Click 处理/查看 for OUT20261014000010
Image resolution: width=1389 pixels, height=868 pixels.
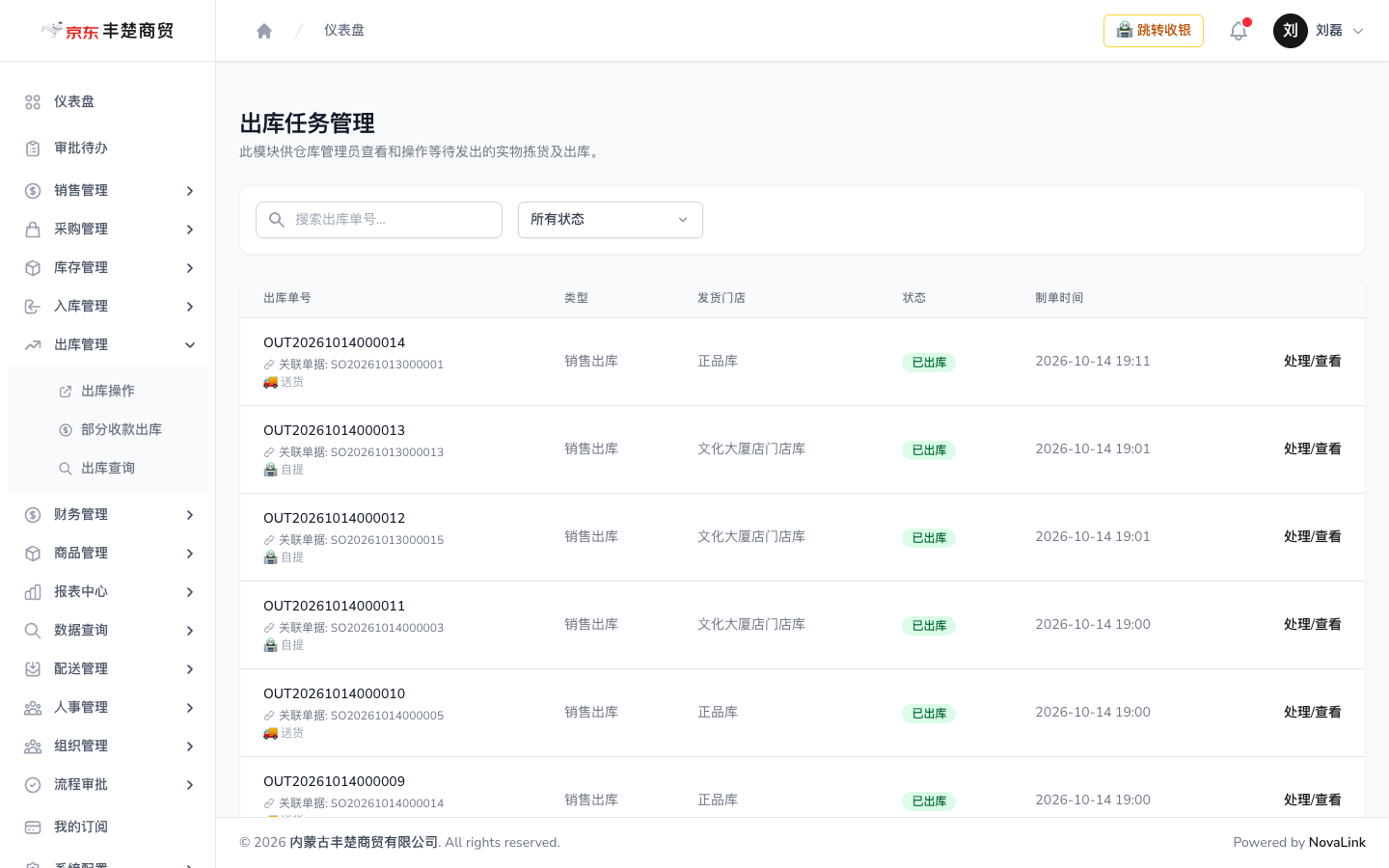[x=1312, y=713]
